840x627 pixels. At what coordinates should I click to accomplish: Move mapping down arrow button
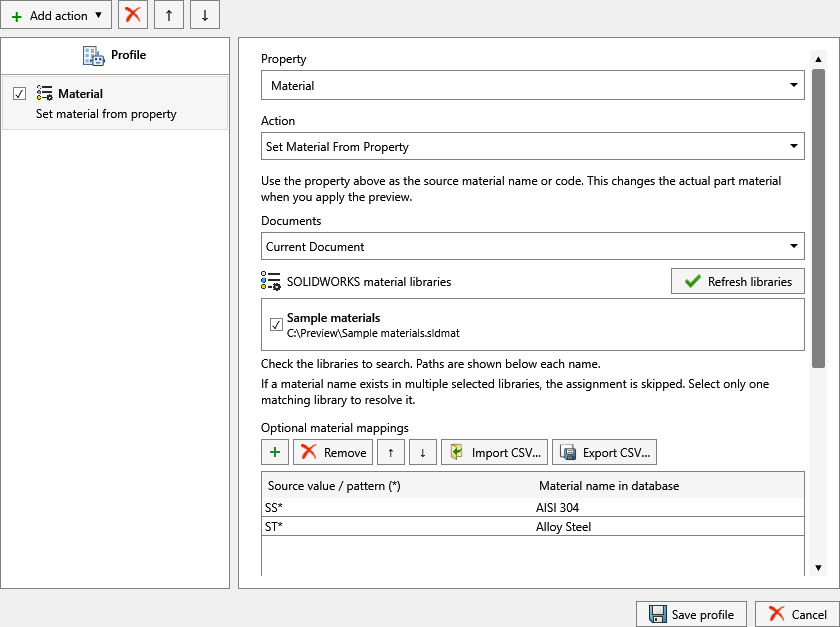point(423,452)
